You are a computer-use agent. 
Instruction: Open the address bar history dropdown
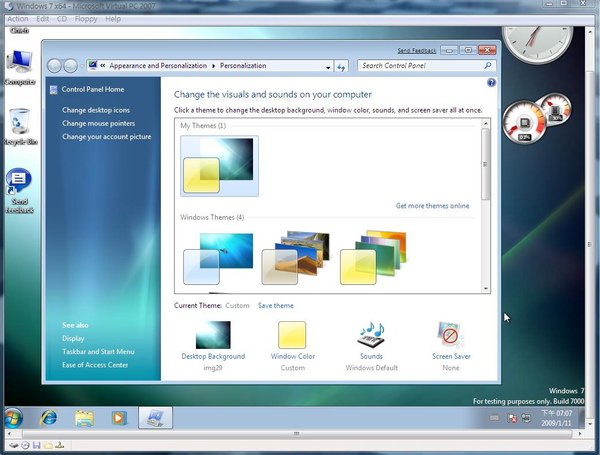point(328,67)
